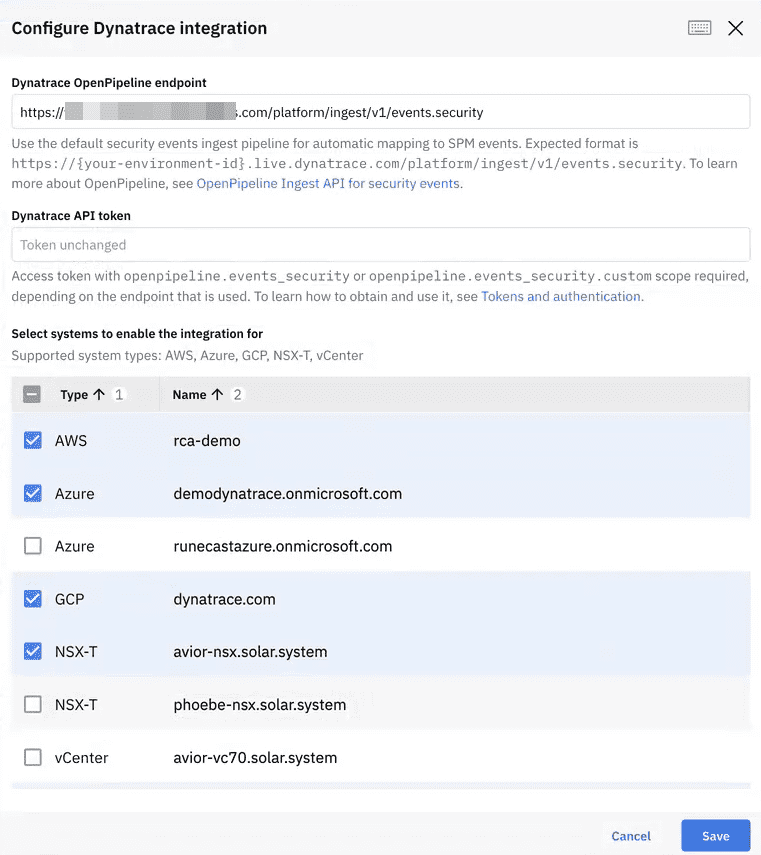Click the AWS type cell
The width and height of the screenshot is (761, 855).
[x=71, y=441]
